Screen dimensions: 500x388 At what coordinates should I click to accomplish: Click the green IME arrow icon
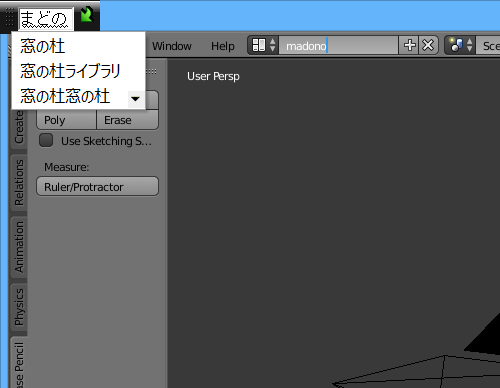coord(86,15)
